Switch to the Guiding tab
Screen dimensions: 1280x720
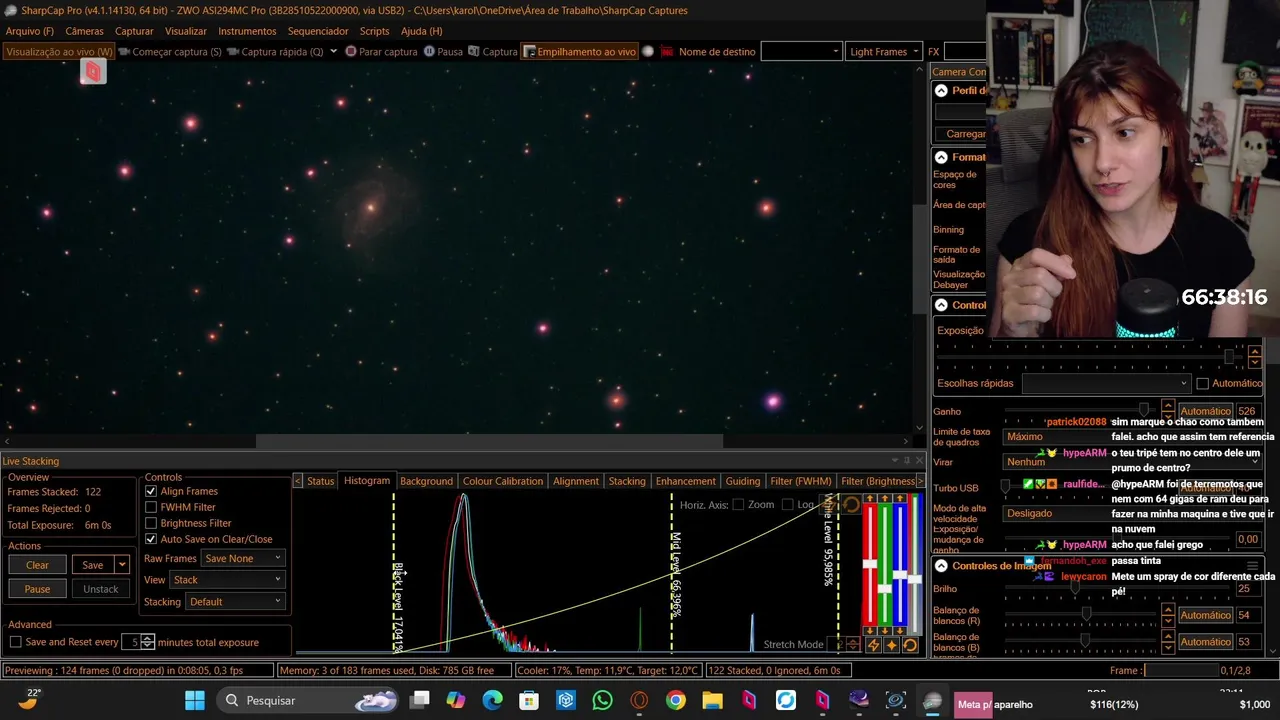pos(743,481)
